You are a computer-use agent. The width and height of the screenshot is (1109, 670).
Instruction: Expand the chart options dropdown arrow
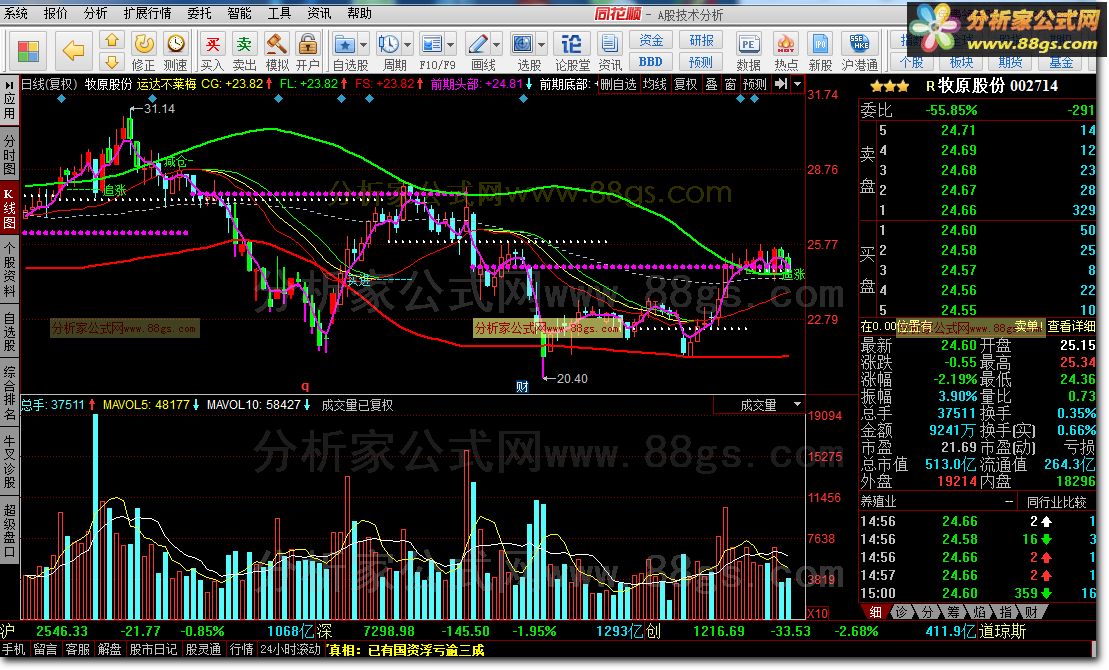coord(798,84)
